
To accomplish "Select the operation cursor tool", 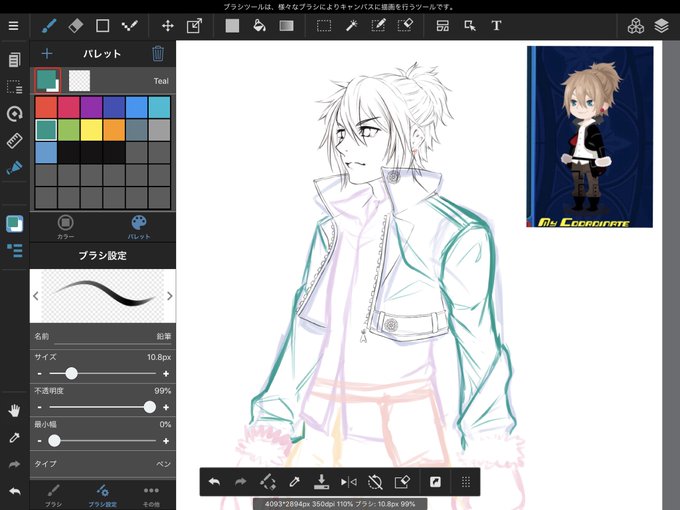I will click(470, 26).
